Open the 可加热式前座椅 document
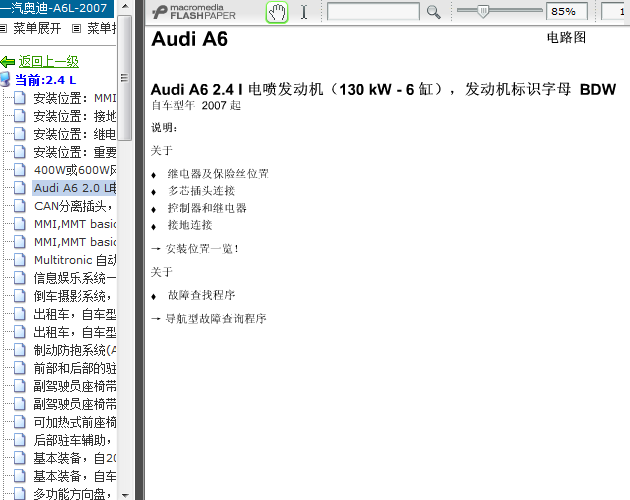Viewport: 630px width, 500px height. click(x=75, y=422)
